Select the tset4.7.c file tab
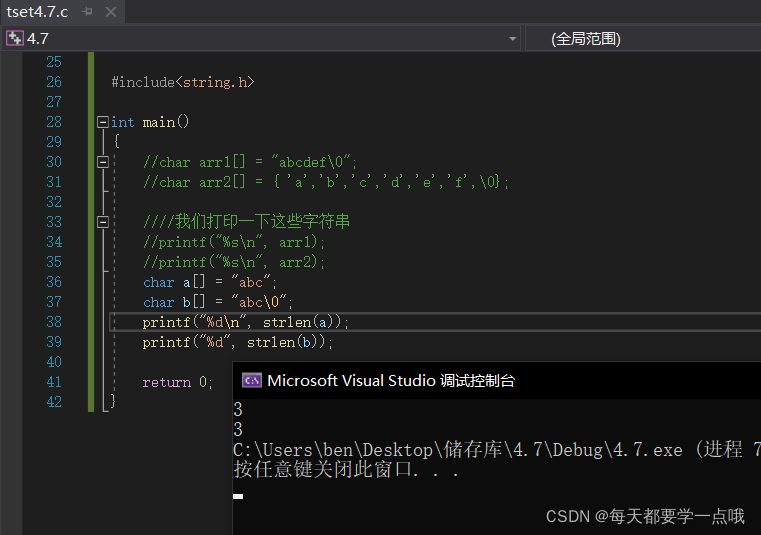The width and height of the screenshot is (761, 535). [36, 12]
